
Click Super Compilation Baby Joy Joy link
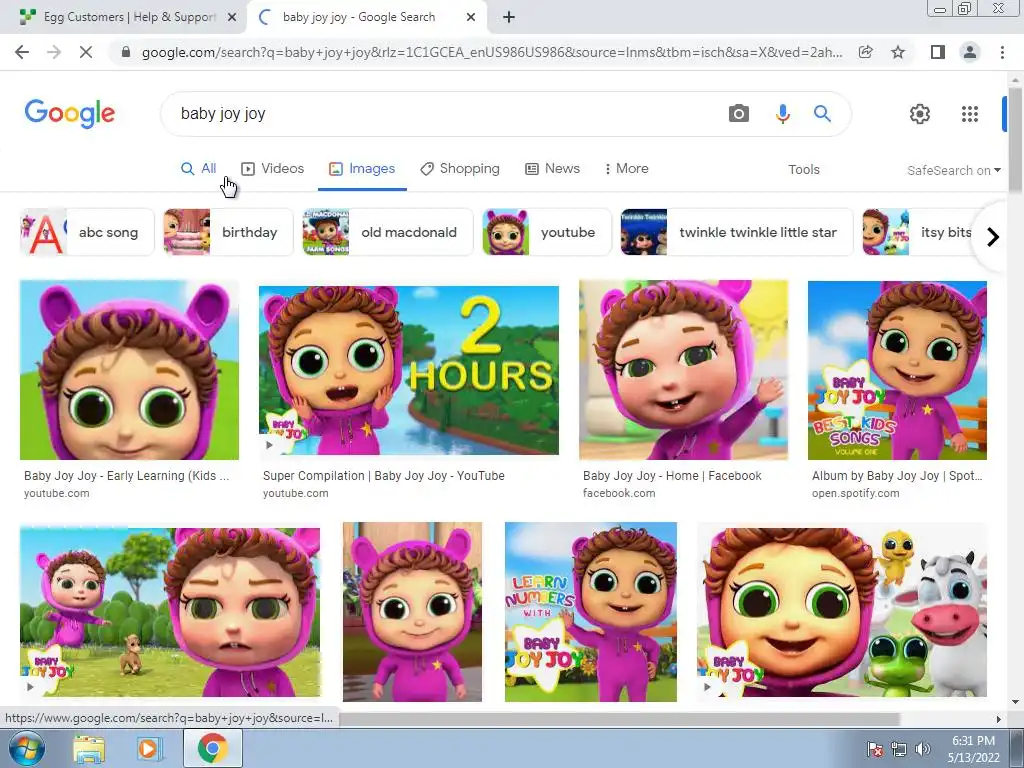pyautogui.click(x=383, y=476)
